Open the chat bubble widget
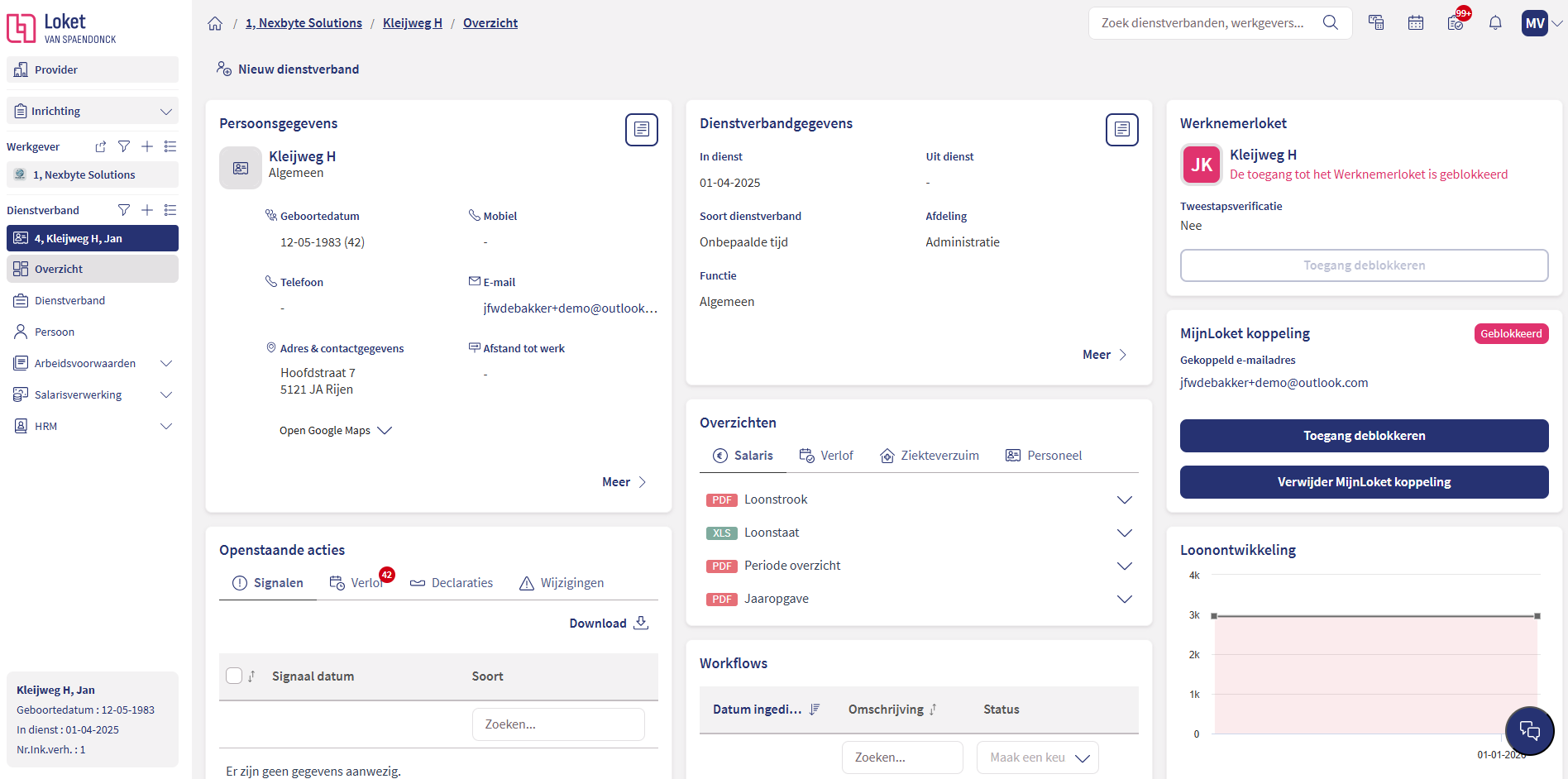 (x=1529, y=730)
